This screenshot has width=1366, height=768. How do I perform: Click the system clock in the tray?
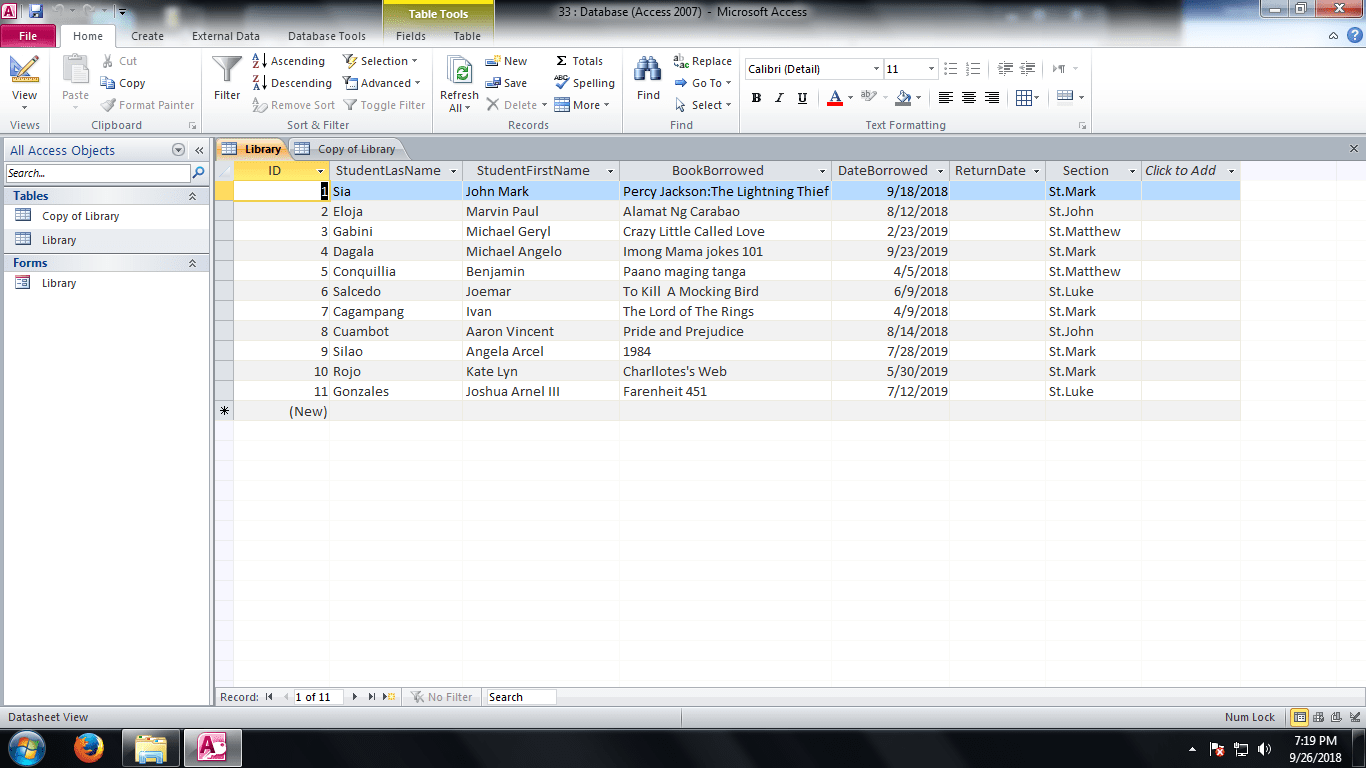[1315, 749]
